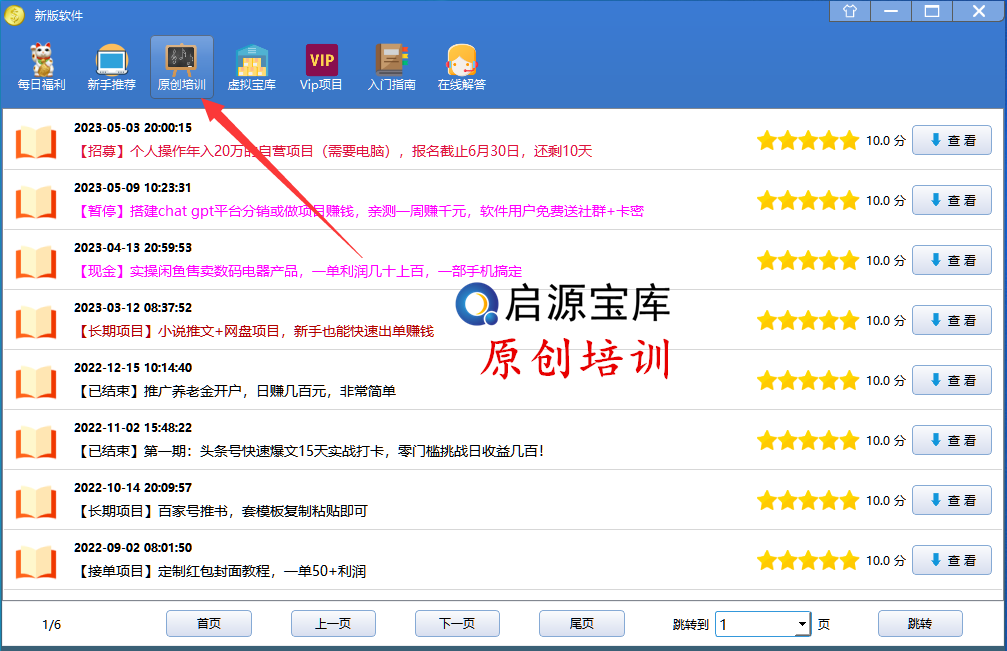The width and height of the screenshot is (1007, 651).
Task: Open the Vip项目 icon
Action: tap(321, 67)
